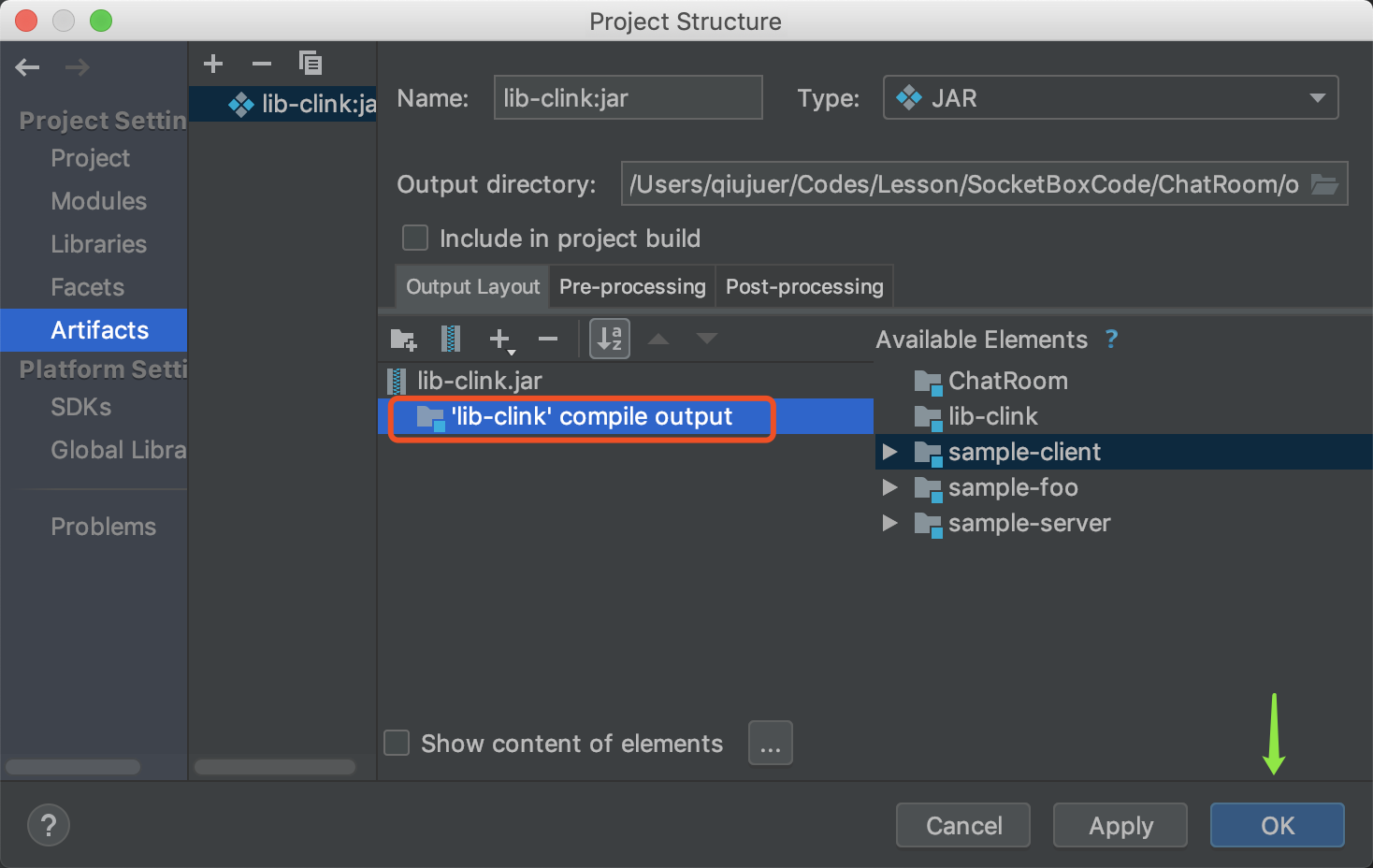Open the artifact Type JAR dropdown
The width and height of the screenshot is (1373, 868).
[1110, 98]
